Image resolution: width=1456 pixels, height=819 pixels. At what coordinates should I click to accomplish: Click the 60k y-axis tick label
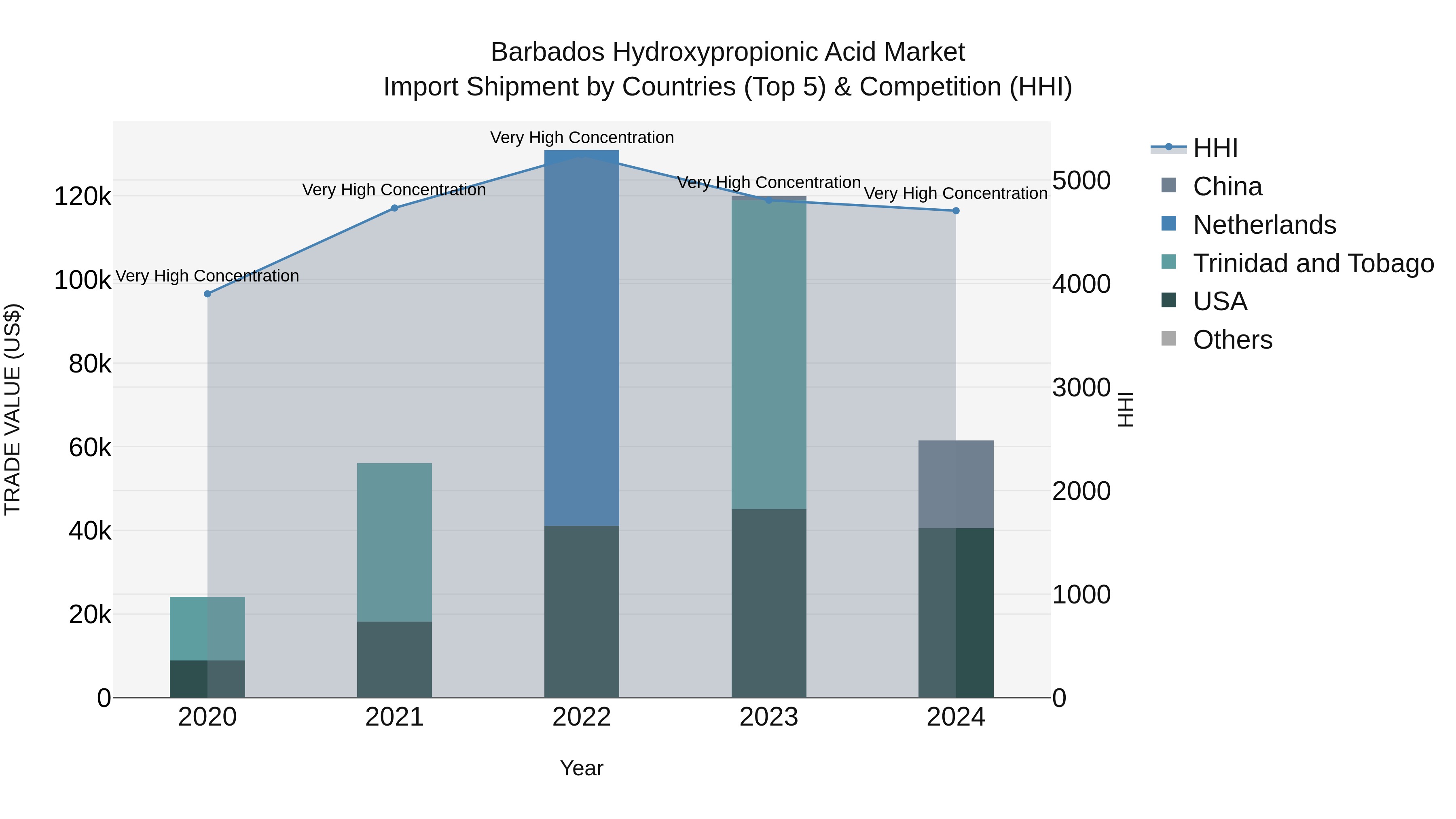[90, 448]
